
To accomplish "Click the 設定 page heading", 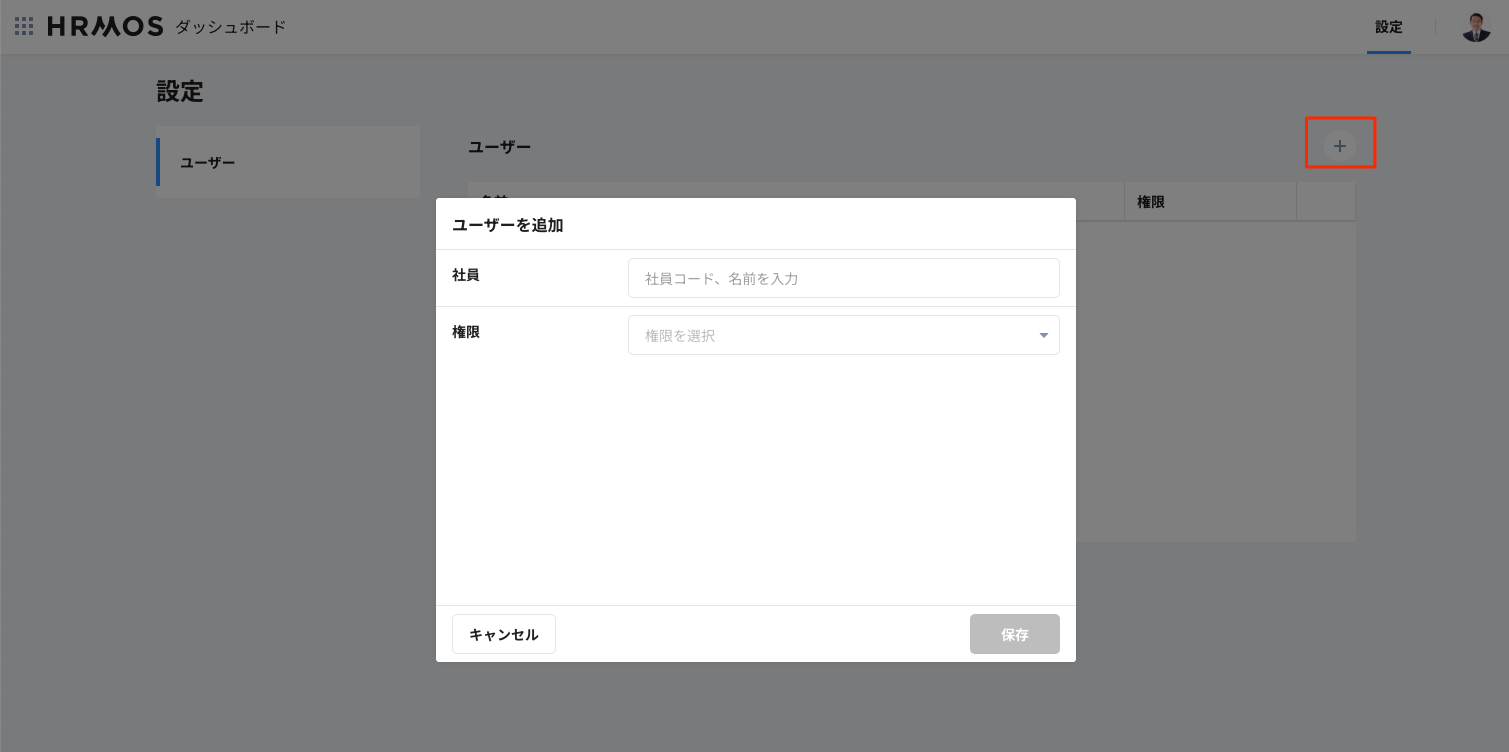I will [x=180, y=91].
